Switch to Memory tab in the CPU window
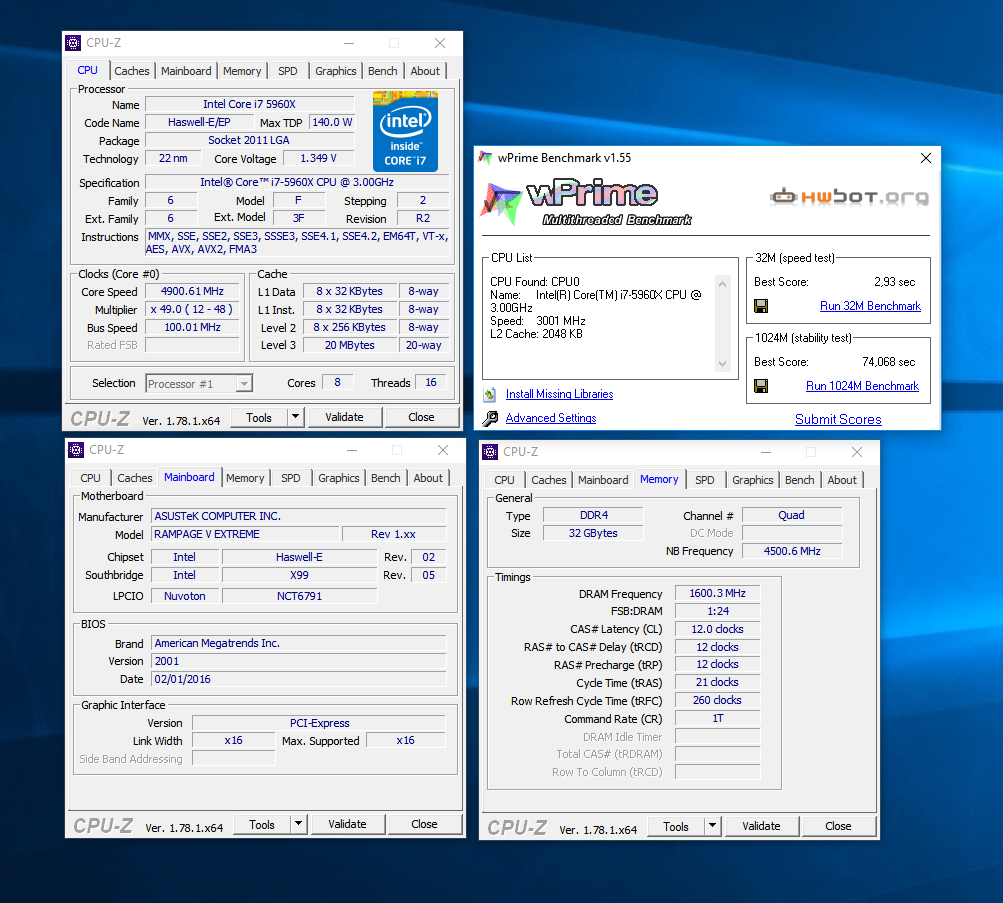The height and width of the screenshot is (903, 1003). coord(242,71)
